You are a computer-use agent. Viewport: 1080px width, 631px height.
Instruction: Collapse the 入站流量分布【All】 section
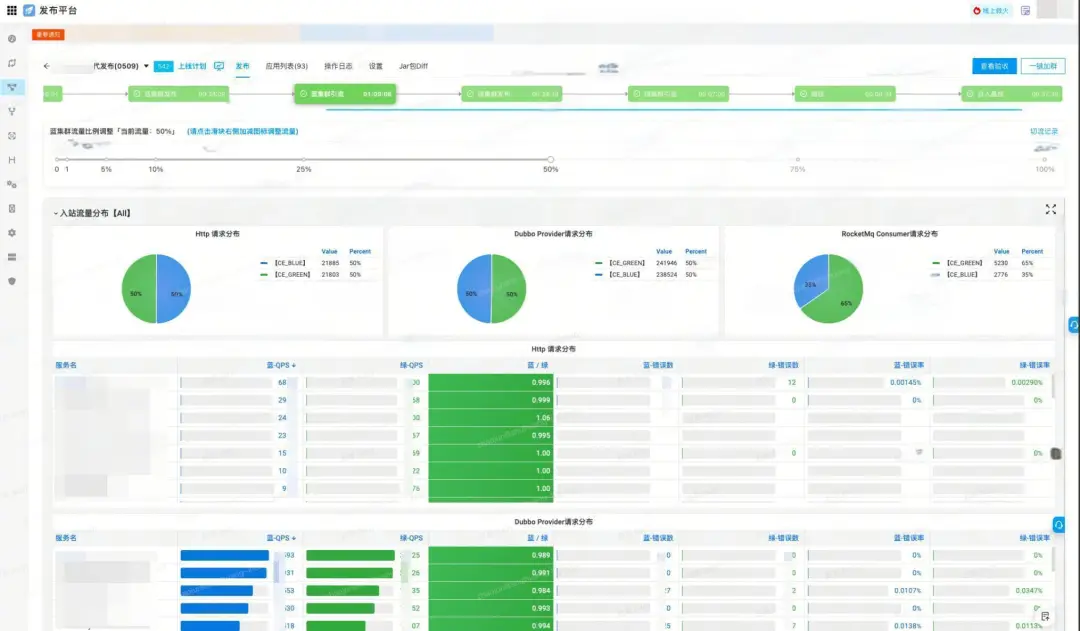(x=56, y=214)
